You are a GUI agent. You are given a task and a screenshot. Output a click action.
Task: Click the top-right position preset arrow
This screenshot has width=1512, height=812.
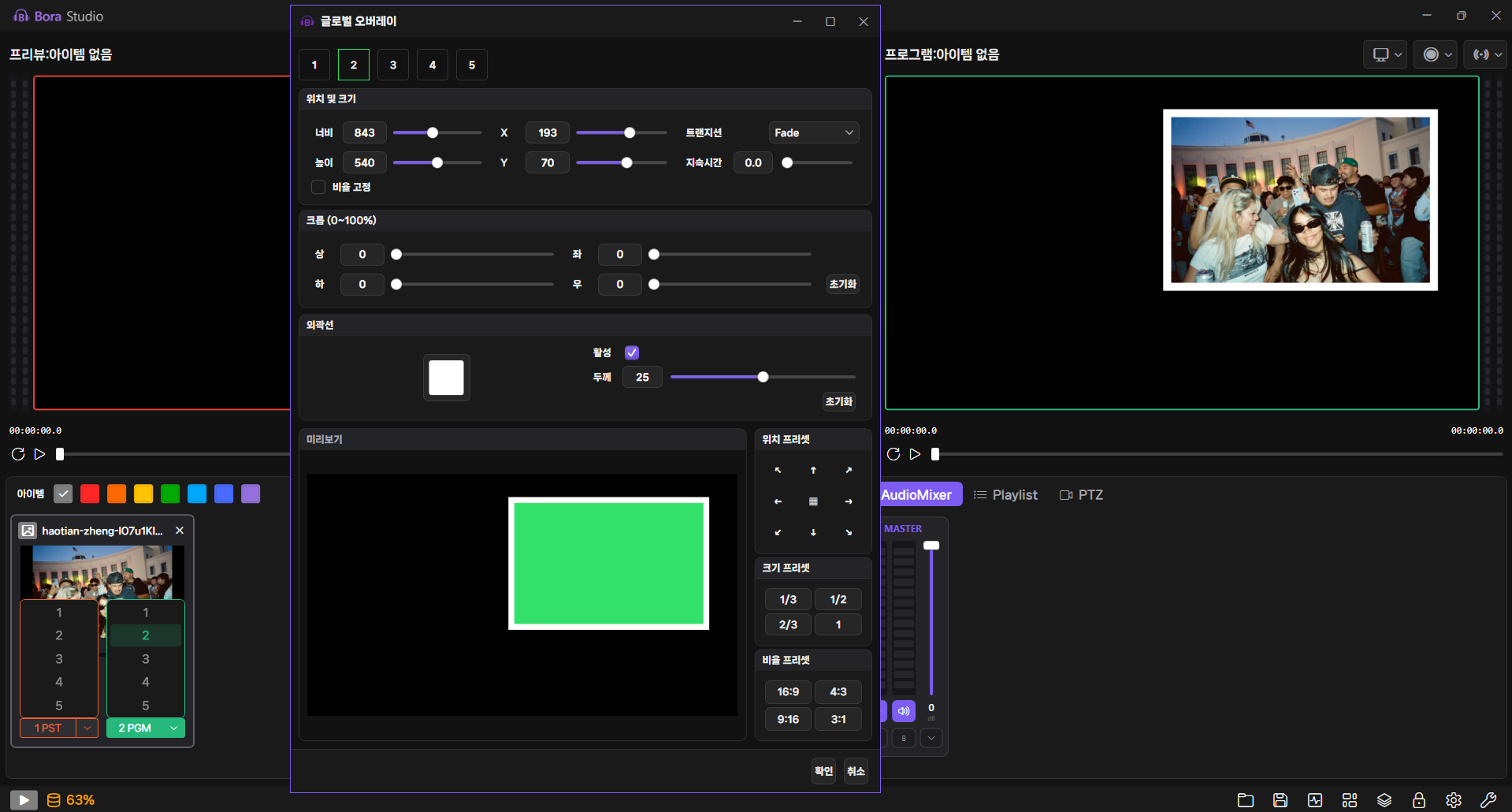pyautogui.click(x=849, y=471)
